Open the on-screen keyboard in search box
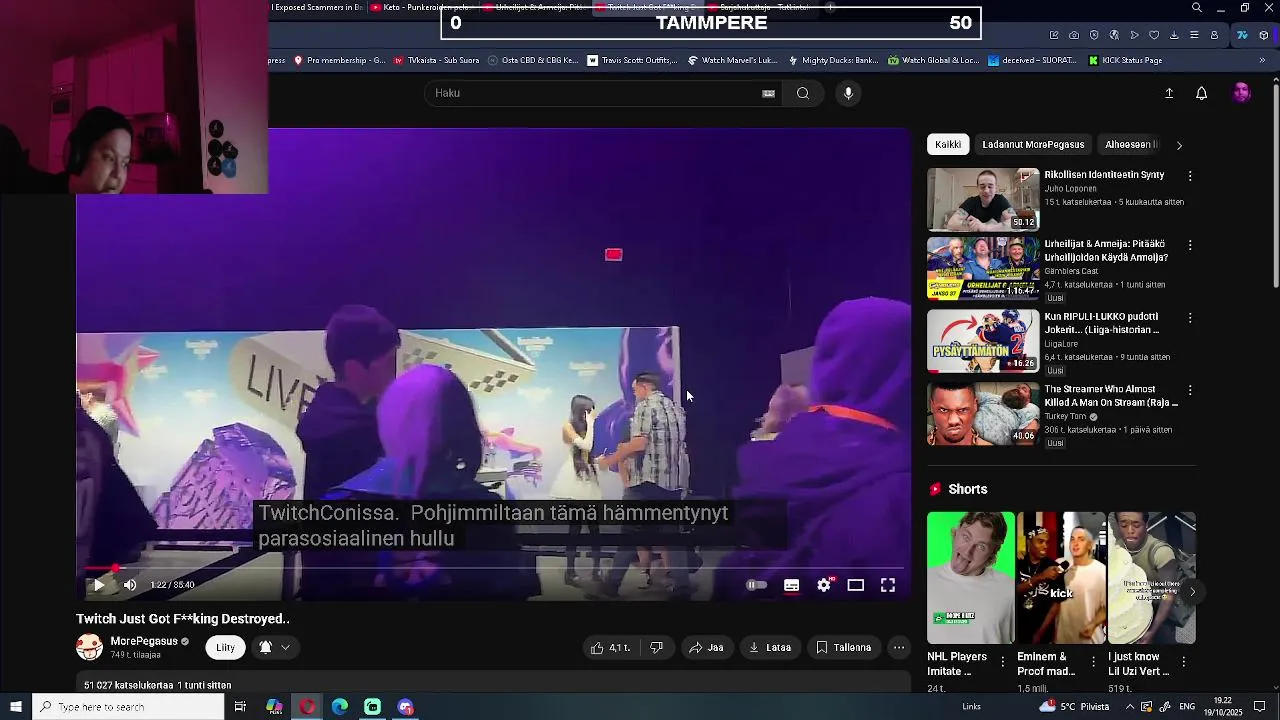 [768, 93]
